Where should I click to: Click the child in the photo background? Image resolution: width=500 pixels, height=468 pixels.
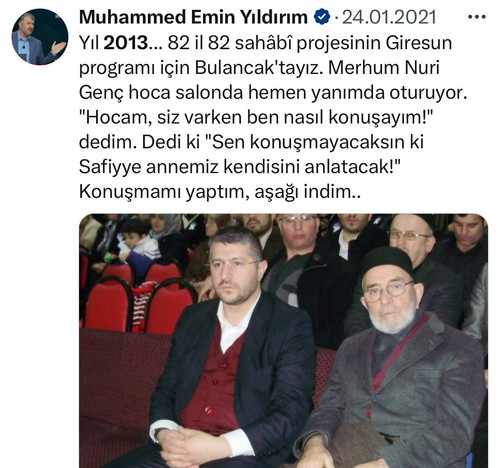point(138,242)
